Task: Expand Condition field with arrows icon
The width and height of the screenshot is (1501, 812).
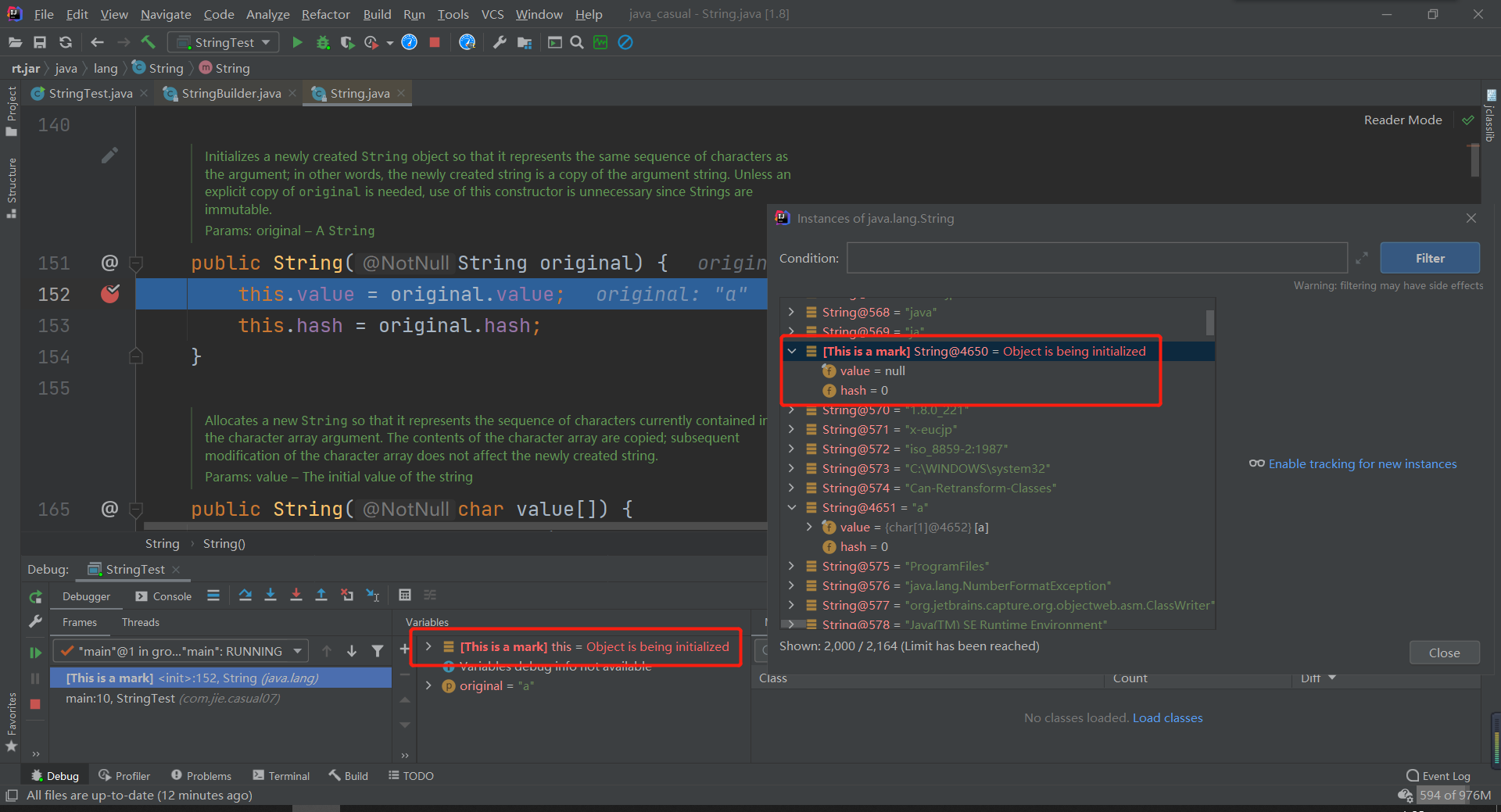Action: click(x=1362, y=258)
